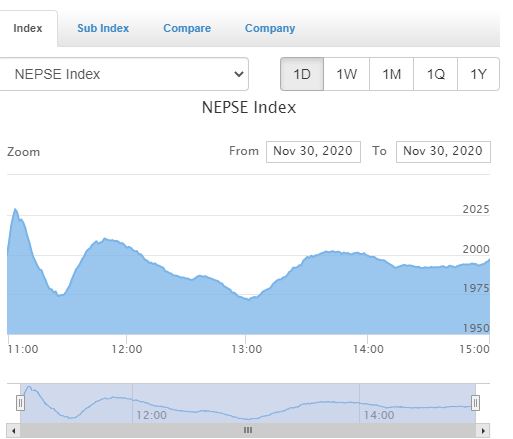Select the 1Y time range
Image resolution: width=513 pixels, height=439 pixels.
coord(479,74)
